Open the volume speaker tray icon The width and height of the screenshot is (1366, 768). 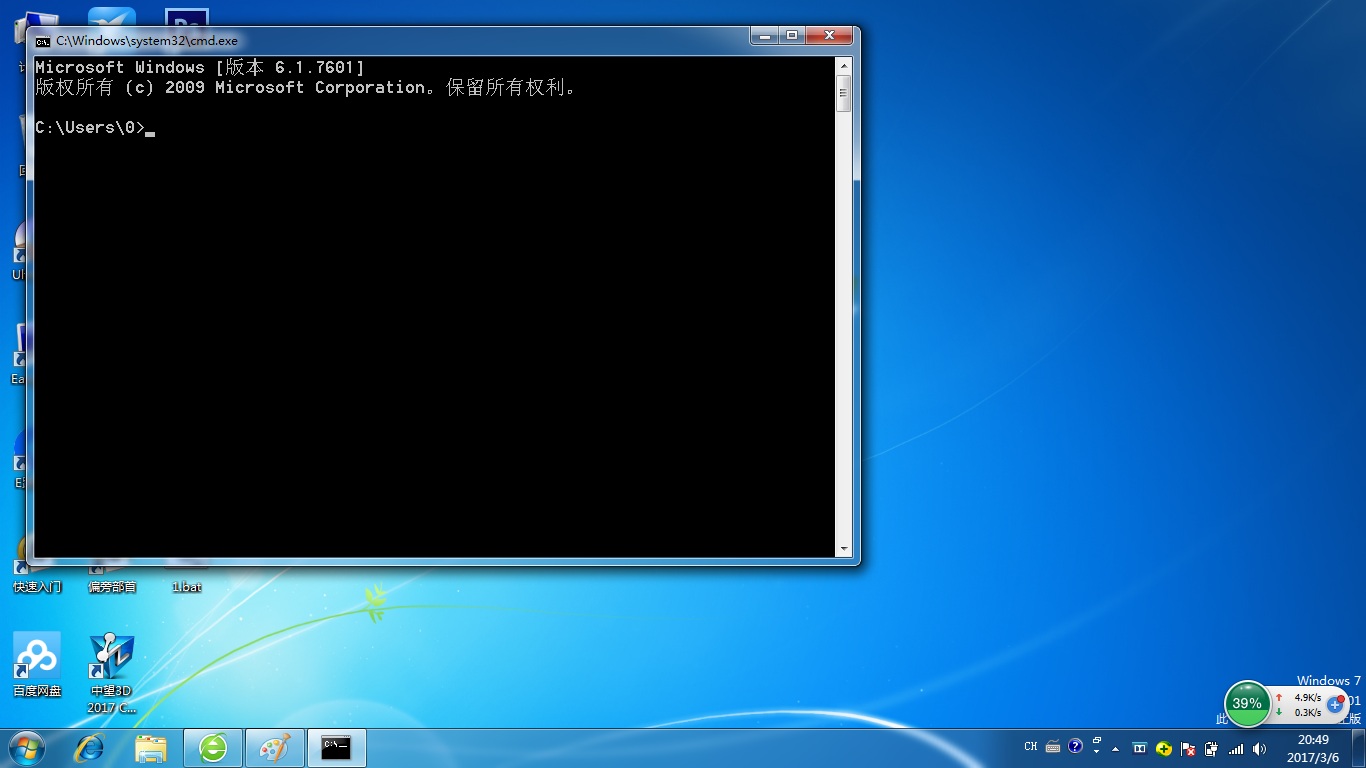[1259, 748]
